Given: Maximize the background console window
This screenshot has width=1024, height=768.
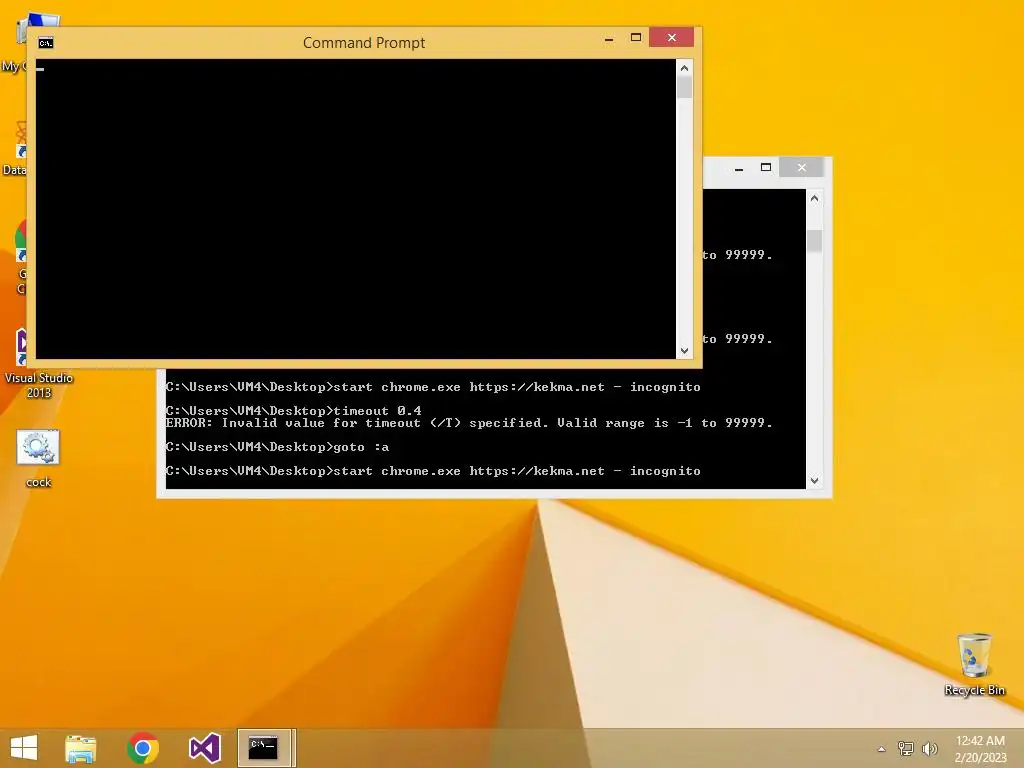Looking at the screenshot, I should click(766, 168).
